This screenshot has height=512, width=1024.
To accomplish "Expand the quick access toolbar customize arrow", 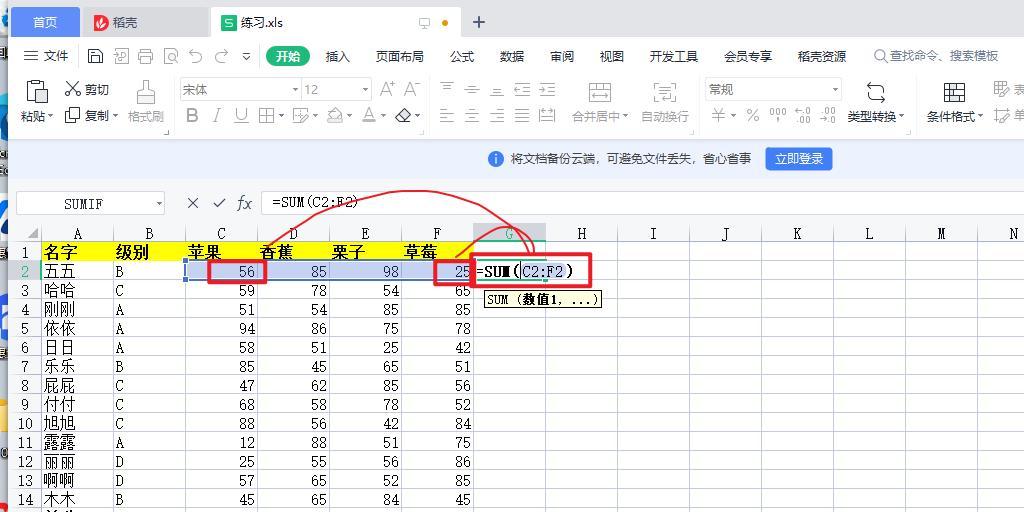I will (246, 56).
